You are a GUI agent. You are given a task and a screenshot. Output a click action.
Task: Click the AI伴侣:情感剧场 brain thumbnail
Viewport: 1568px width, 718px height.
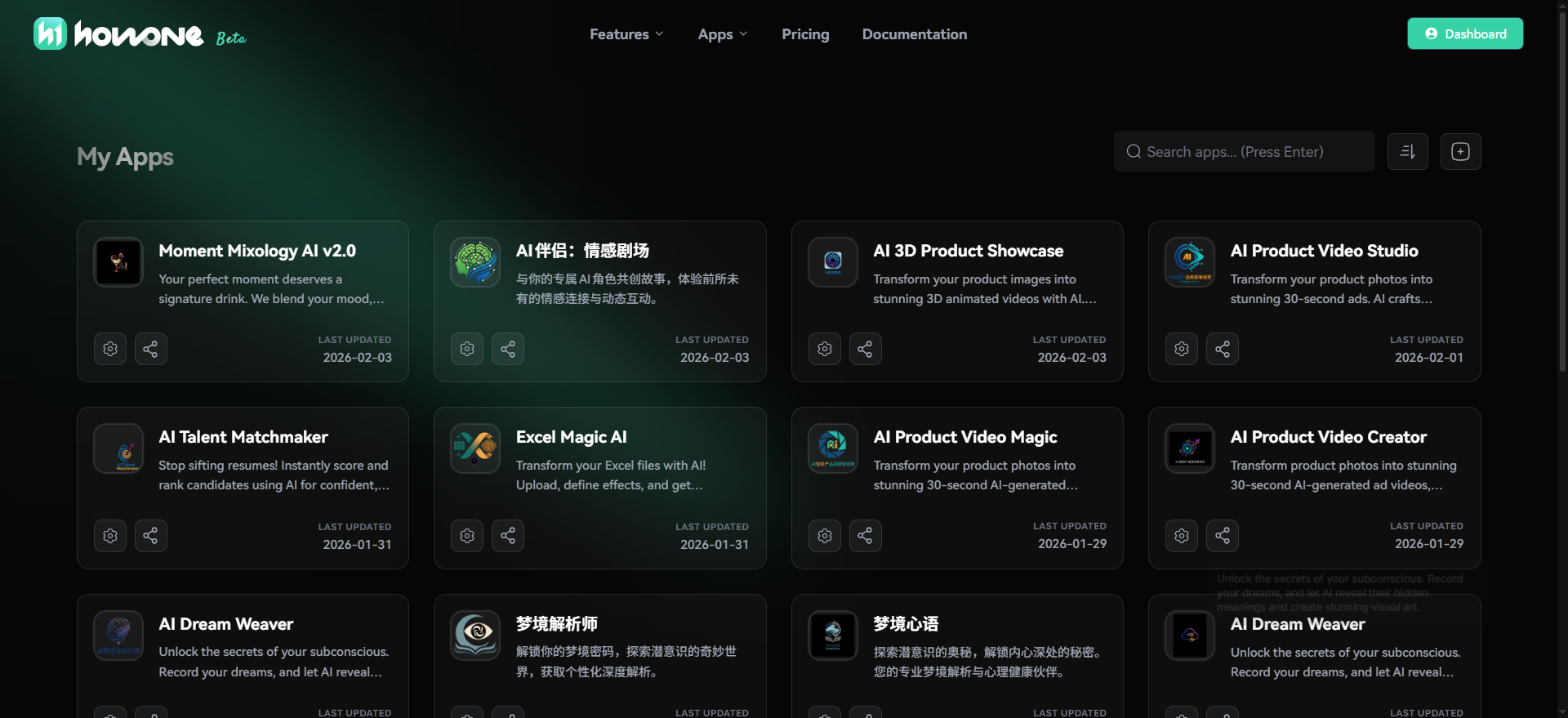click(475, 262)
